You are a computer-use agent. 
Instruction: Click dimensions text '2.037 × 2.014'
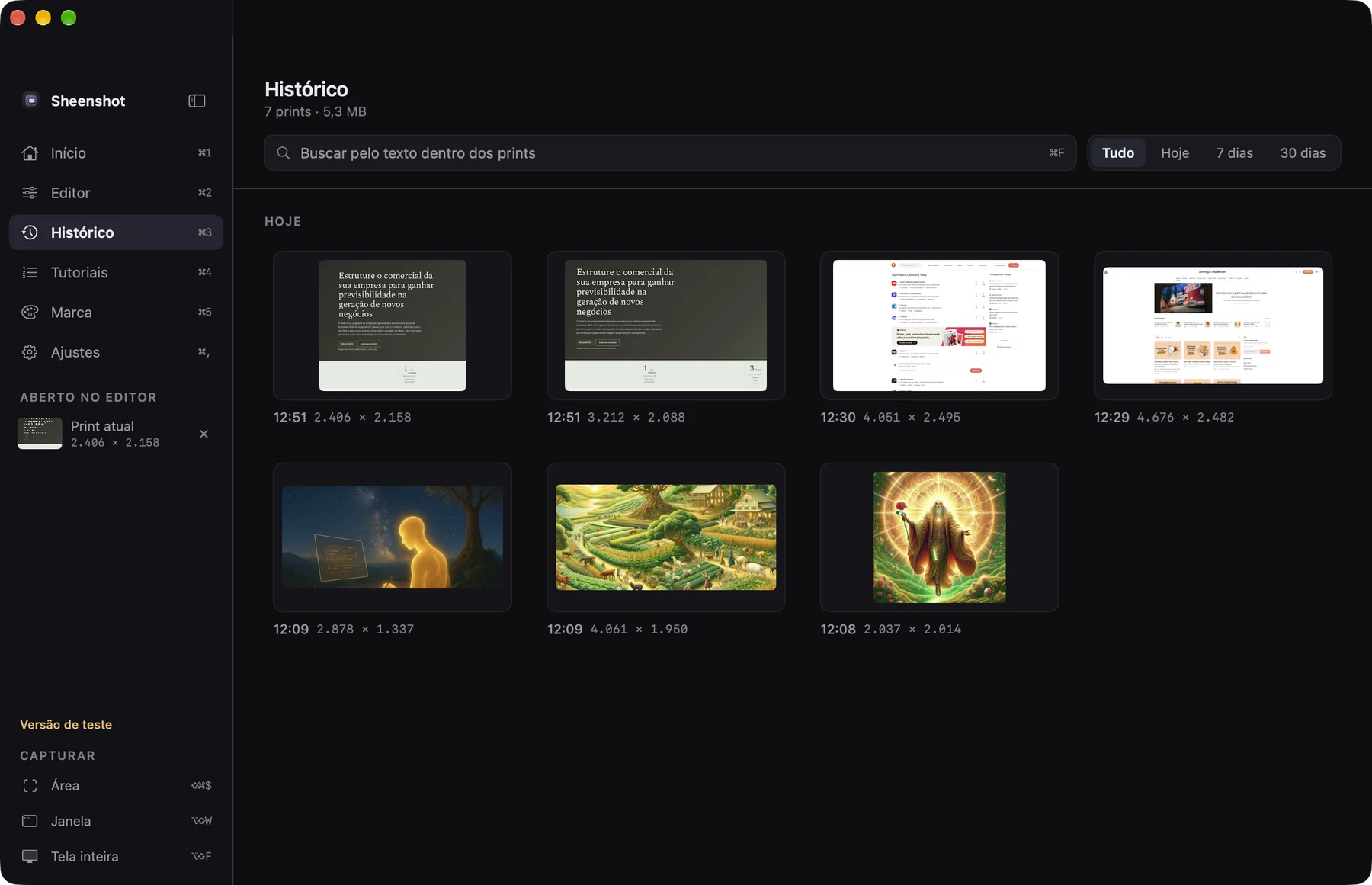pos(912,630)
